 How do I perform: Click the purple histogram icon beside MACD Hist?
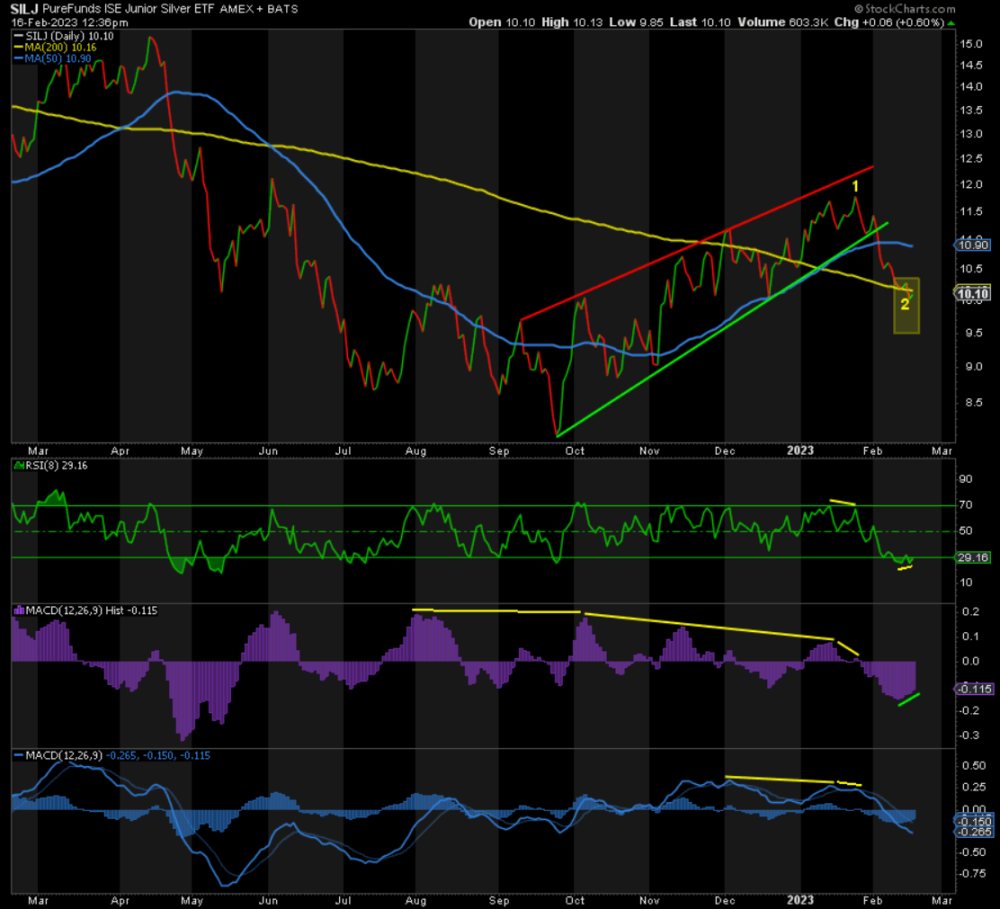click(19, 610)
